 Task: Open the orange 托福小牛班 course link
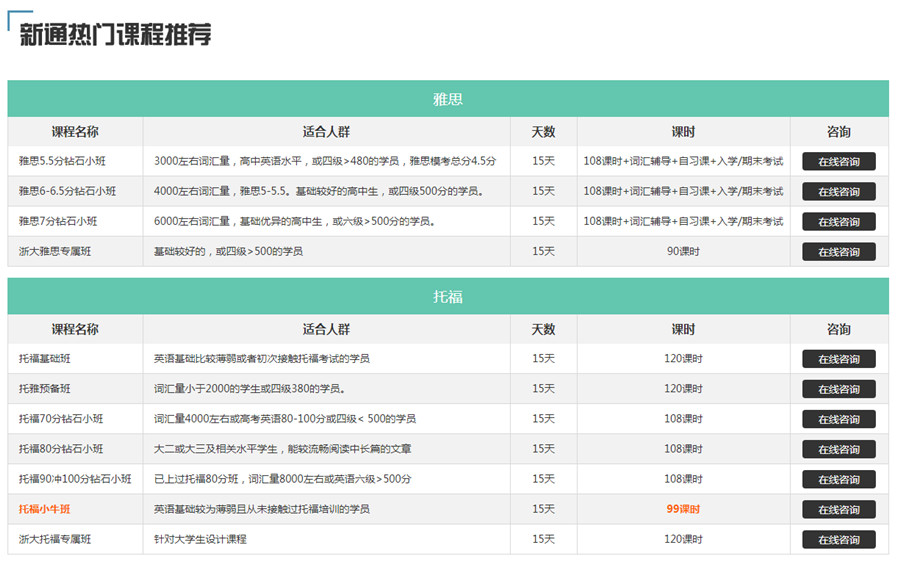[45, 509]
